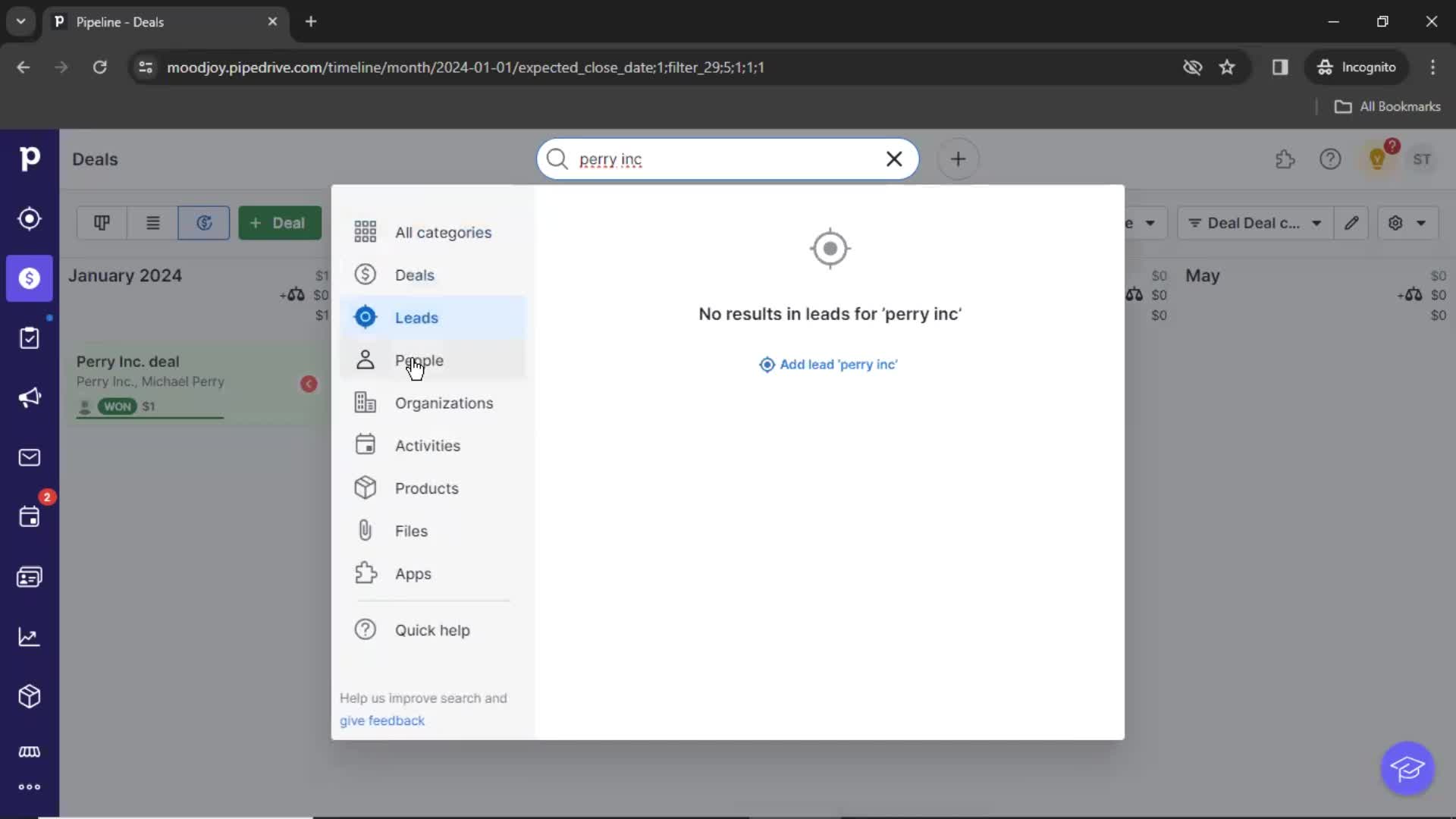1456x819 pixels.
Task: Open new browser tab
Action: click(311, 22)
